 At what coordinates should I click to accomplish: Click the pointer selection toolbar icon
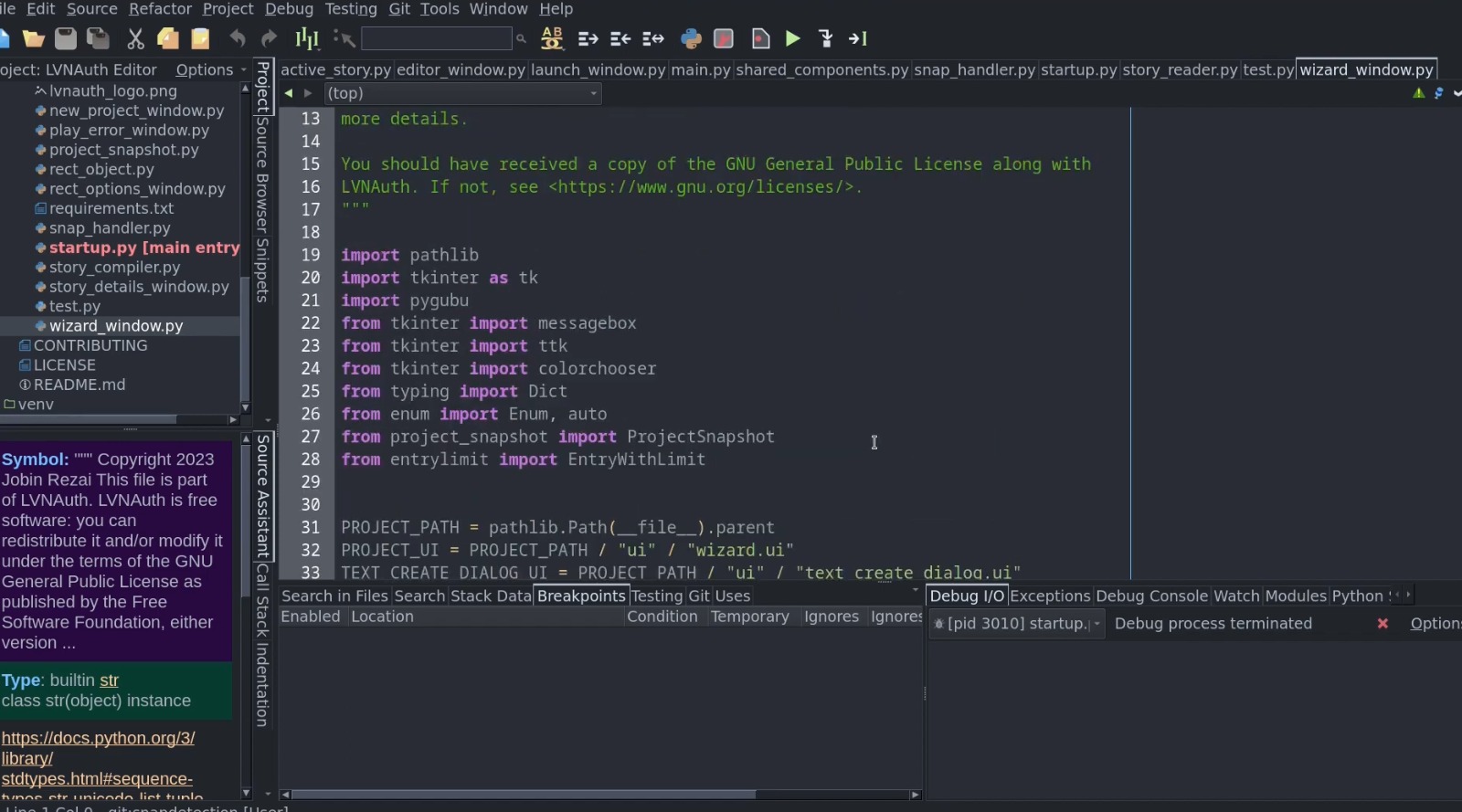click(344, 38)
